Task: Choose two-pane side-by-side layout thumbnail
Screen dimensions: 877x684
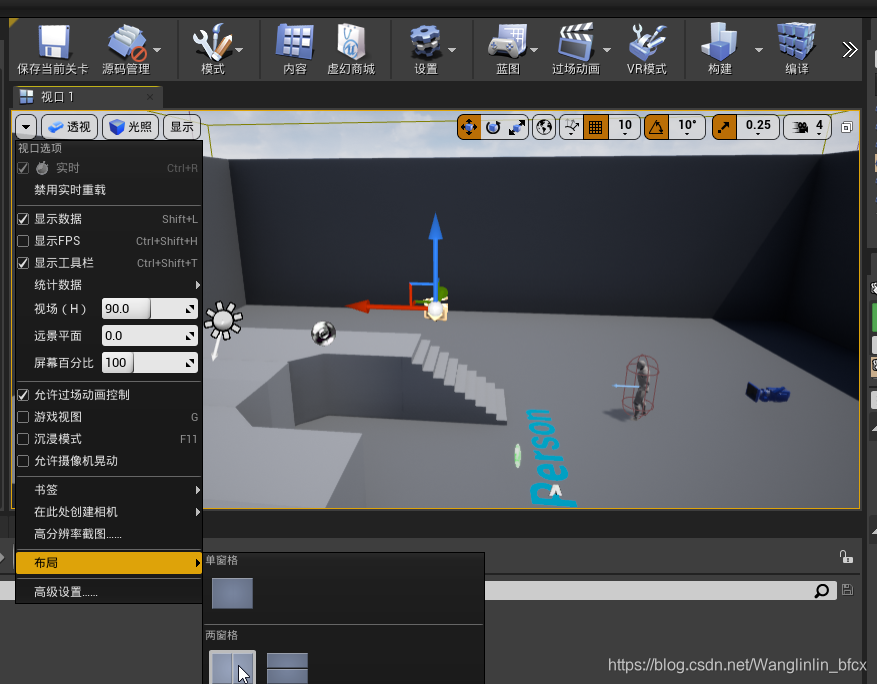Action: (232, 667)
